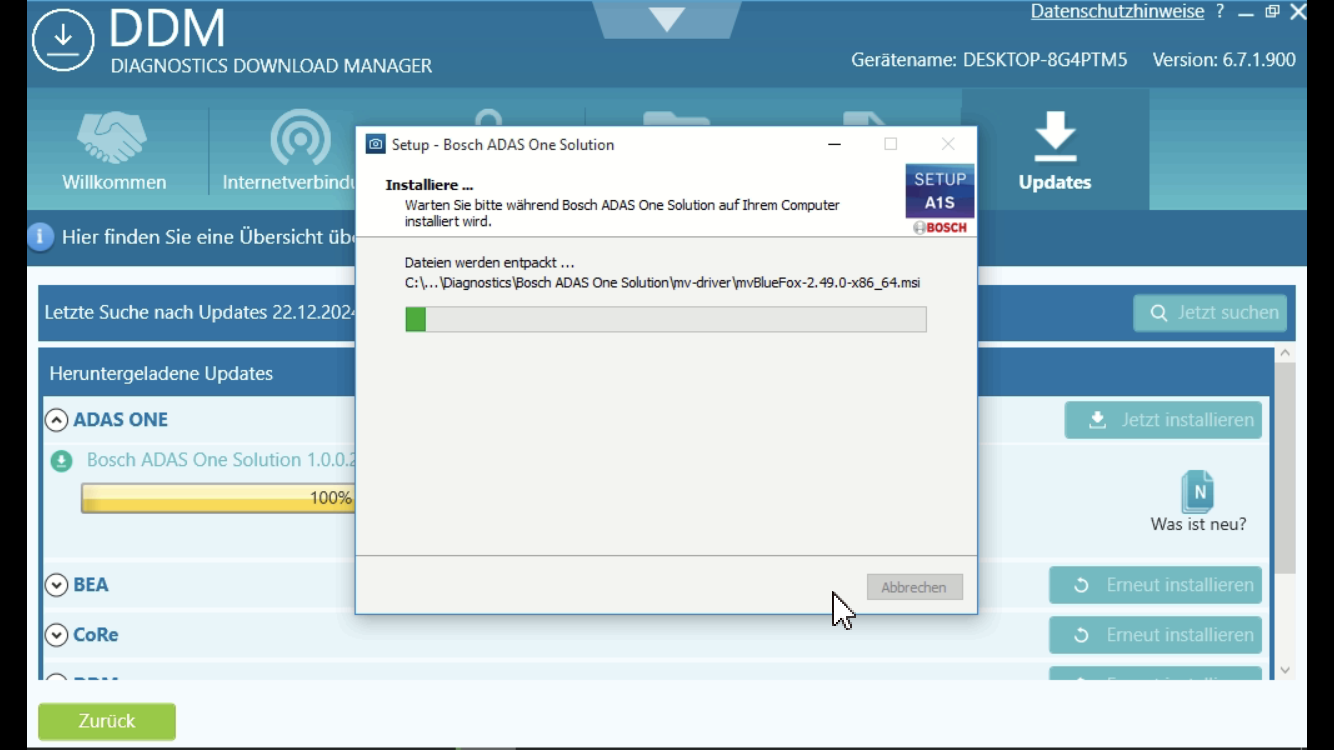The height and width of the screenshot is (750, 1334).
Task: Click the magnifier icon in Jetzt suchen
Action: coord(1158,313)
